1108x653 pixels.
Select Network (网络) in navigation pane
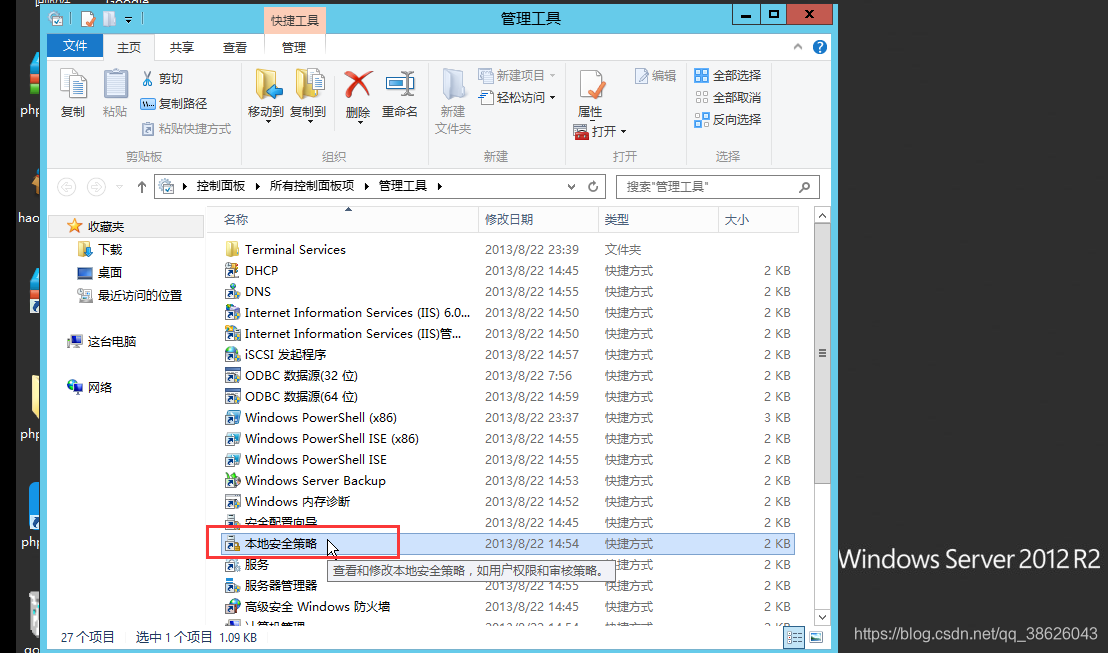point(100,387)
